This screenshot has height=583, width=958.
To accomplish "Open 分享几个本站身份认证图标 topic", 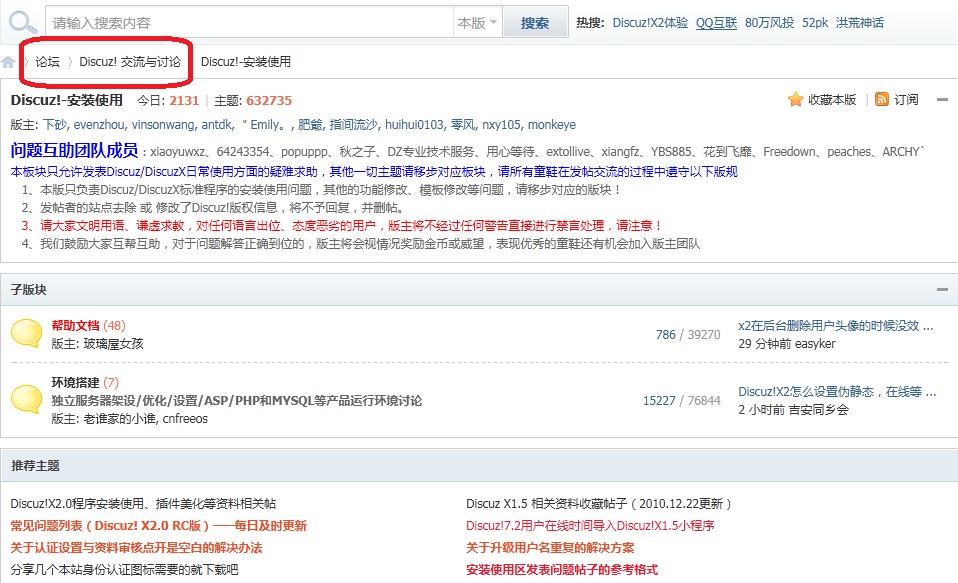I will (x=124, y=570).
